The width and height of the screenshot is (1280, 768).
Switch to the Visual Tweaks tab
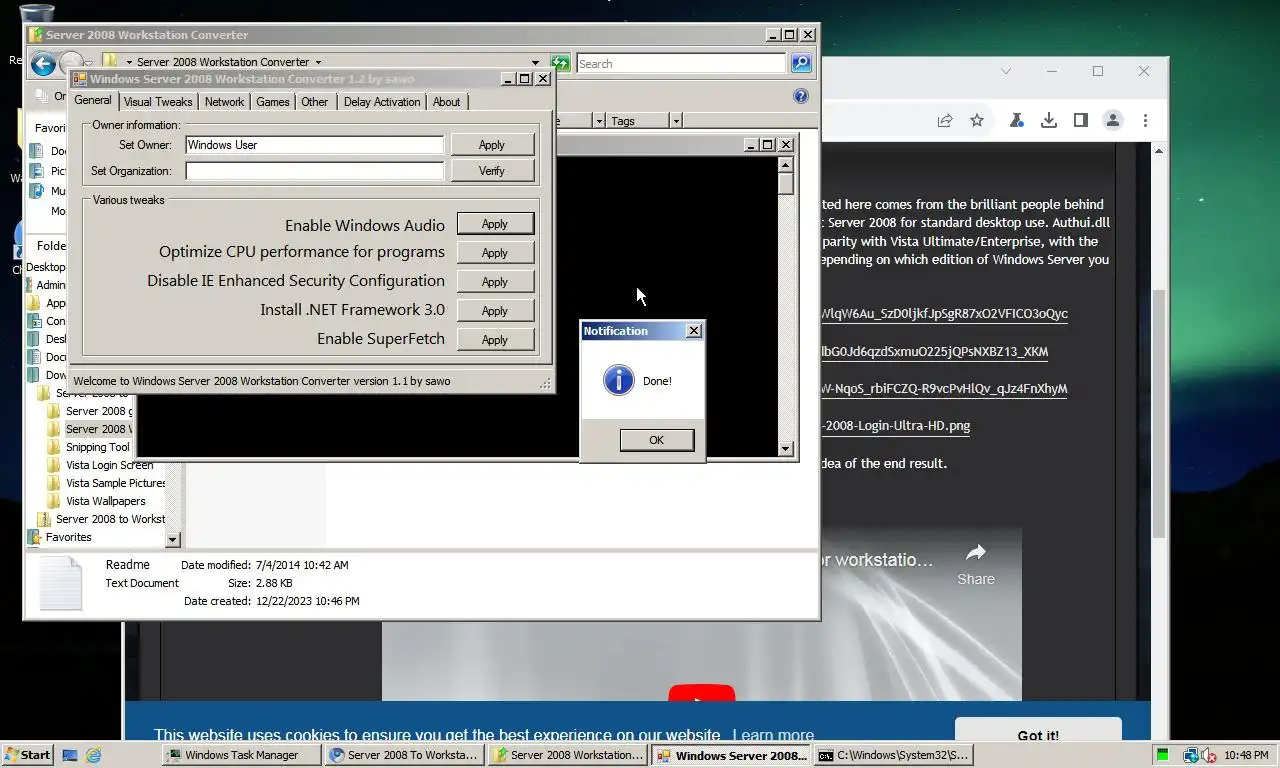(158, 102)
